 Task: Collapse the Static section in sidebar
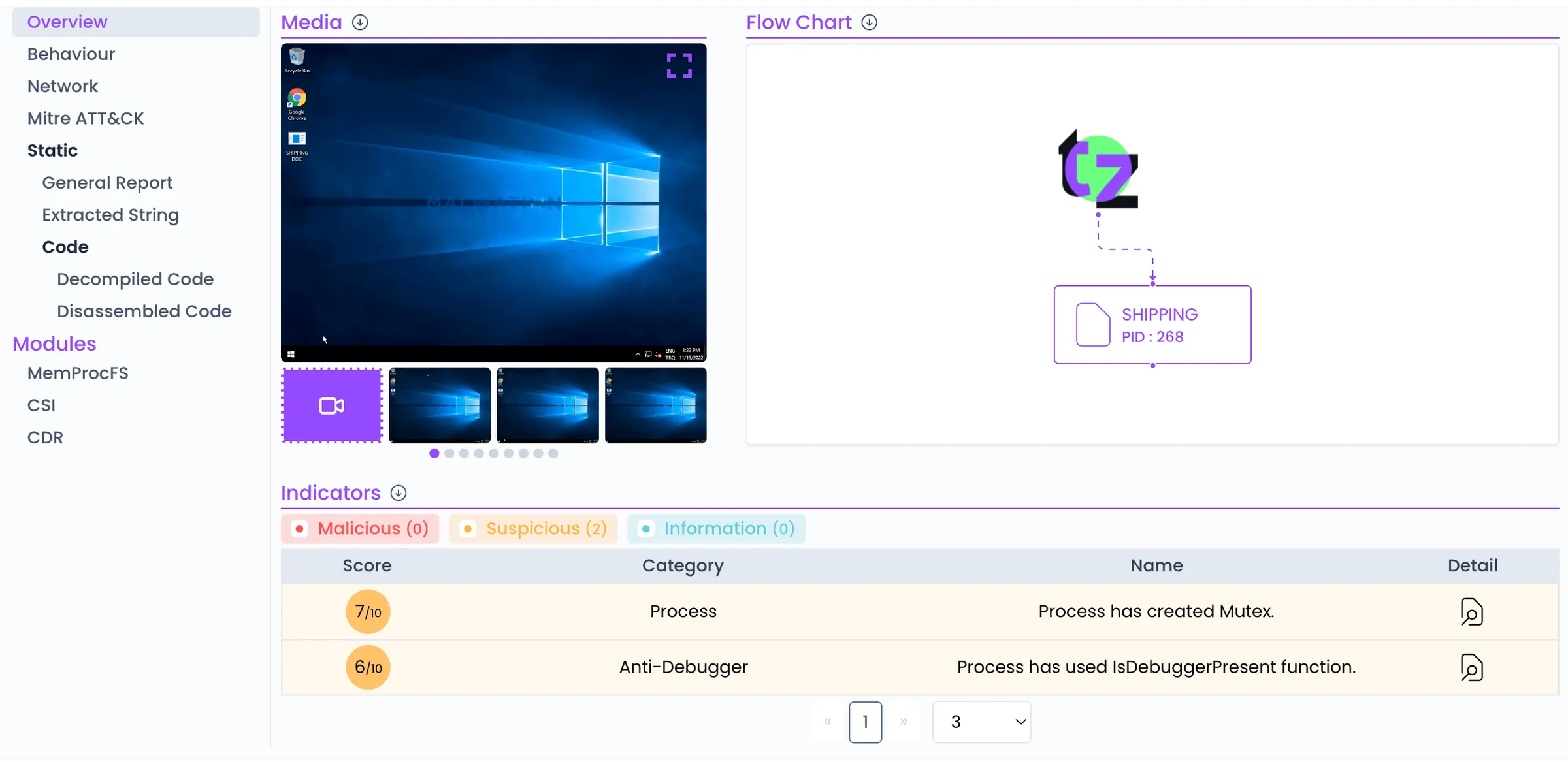(x=52, y=150)
